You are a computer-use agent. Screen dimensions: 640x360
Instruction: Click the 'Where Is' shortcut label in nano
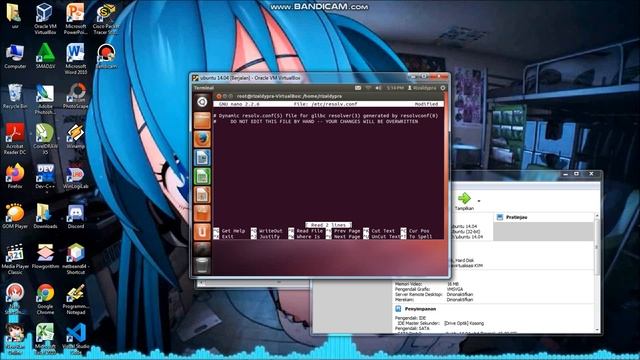click(x=308, y=237)
